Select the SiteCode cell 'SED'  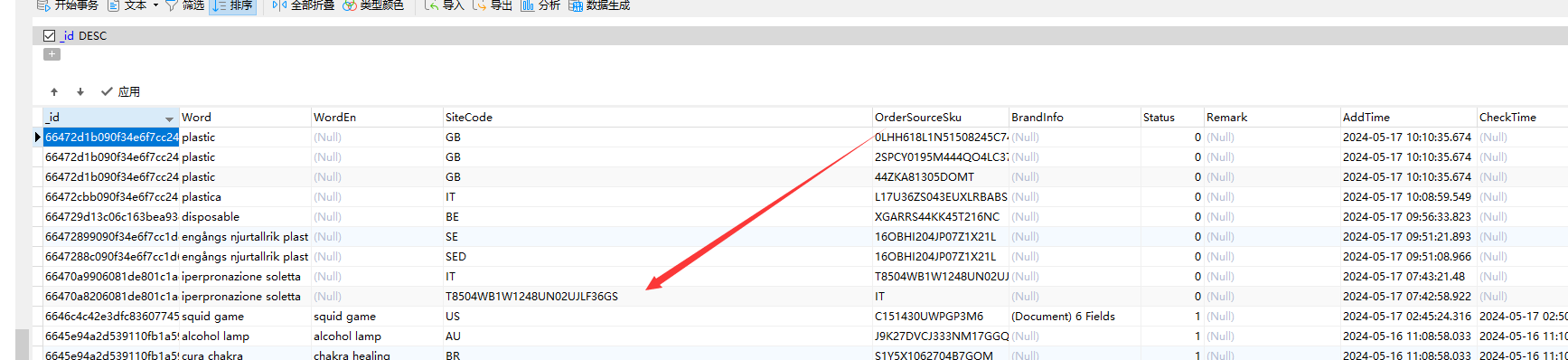tap(658, 257)
